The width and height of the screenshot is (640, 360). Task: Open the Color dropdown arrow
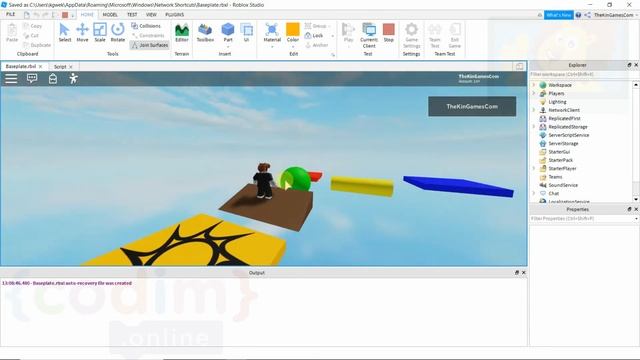pos(293,47)
